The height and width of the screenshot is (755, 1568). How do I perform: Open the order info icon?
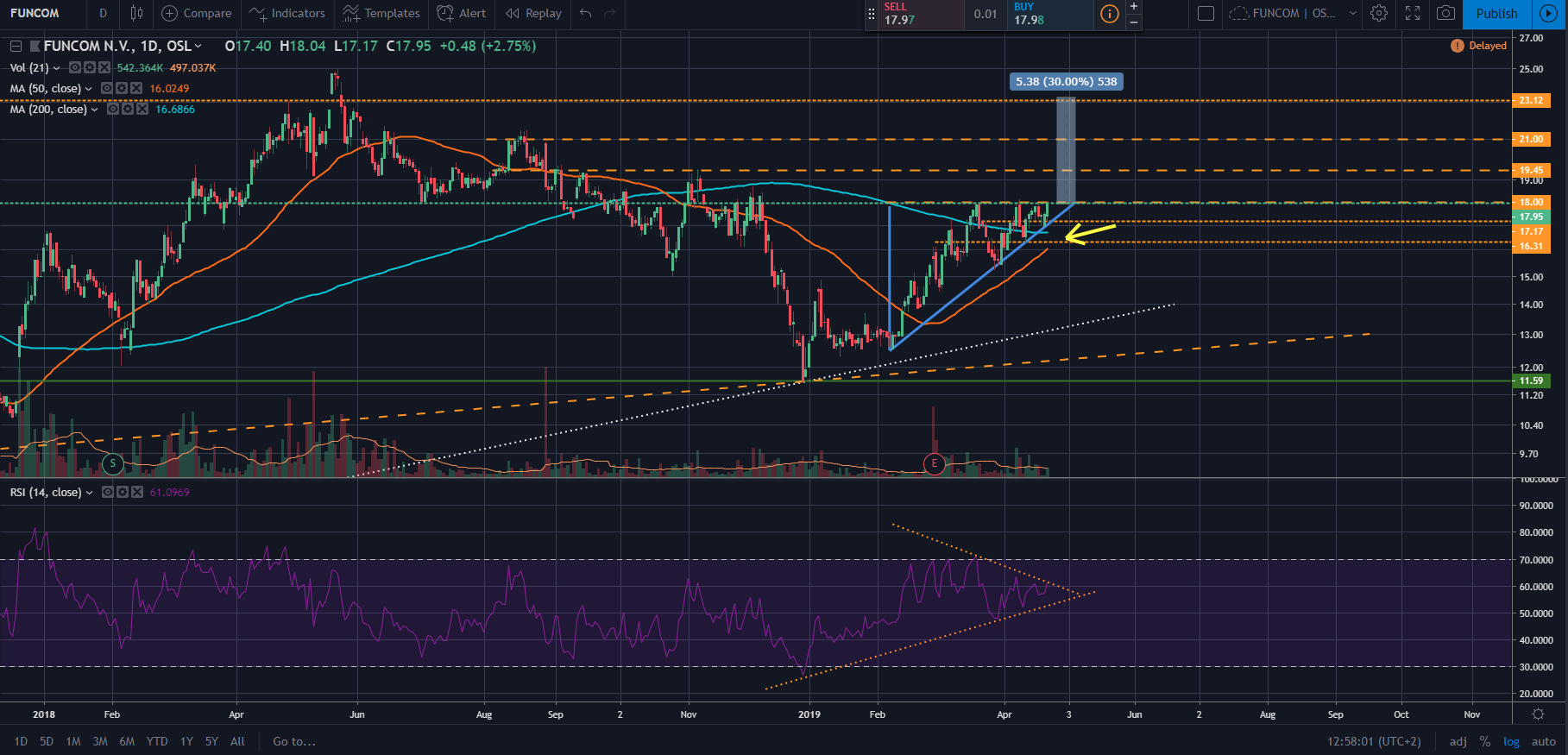(x=1110, y=14)
